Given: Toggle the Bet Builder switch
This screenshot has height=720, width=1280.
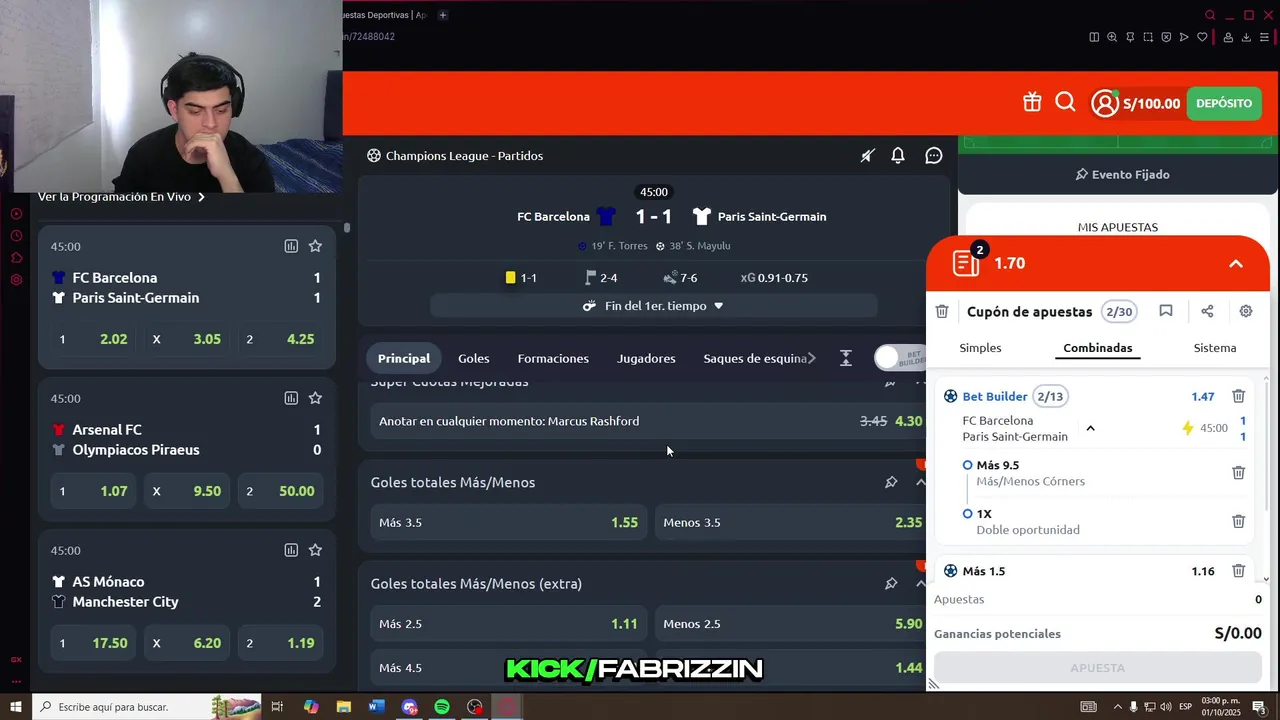Looking at the screenshot, I should point(900,358).
